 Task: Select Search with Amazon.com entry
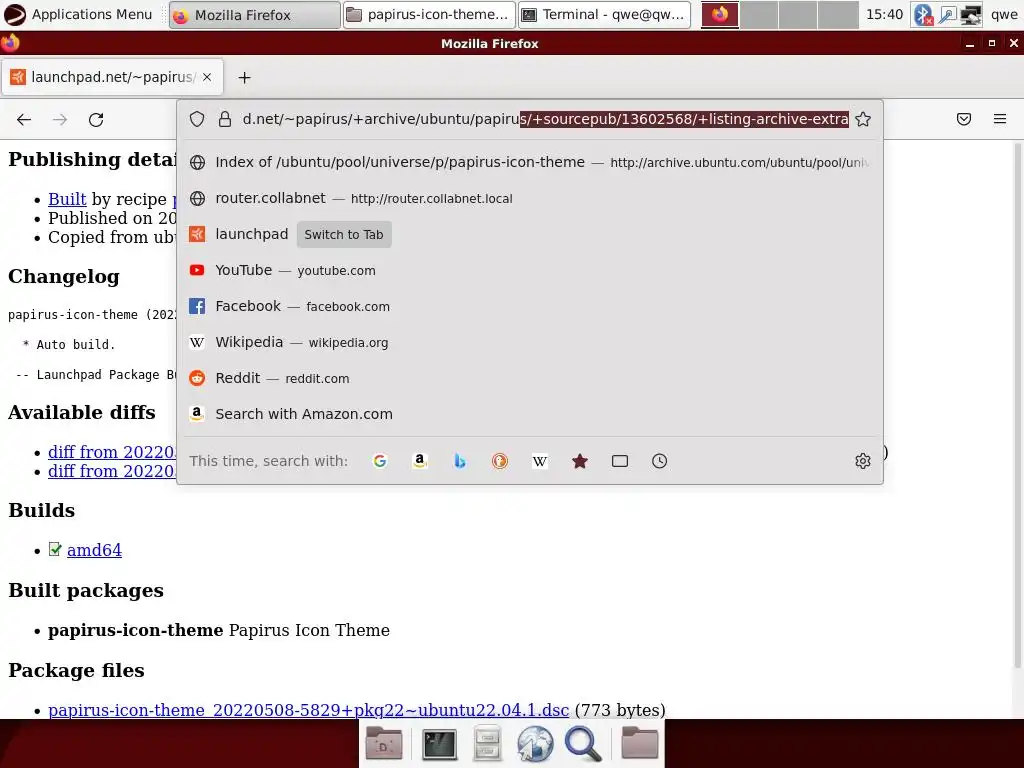point(530,414)
